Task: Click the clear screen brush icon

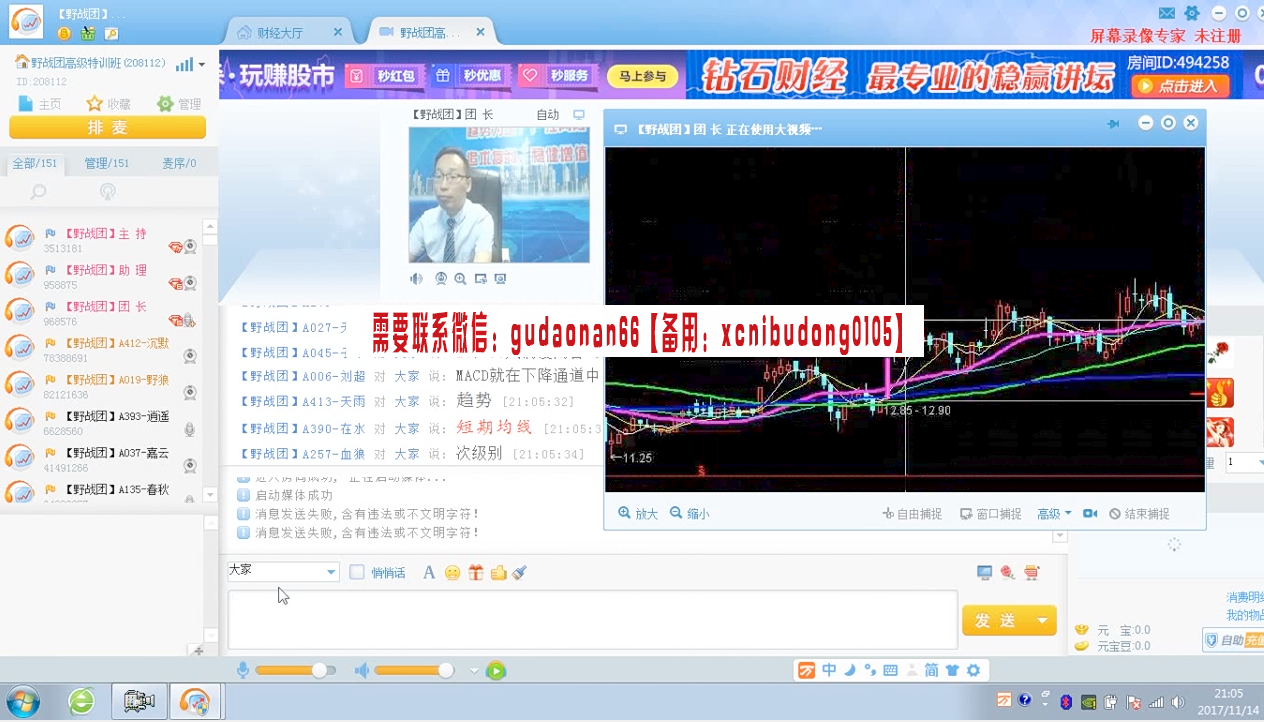Action: (x=519, y=573)
